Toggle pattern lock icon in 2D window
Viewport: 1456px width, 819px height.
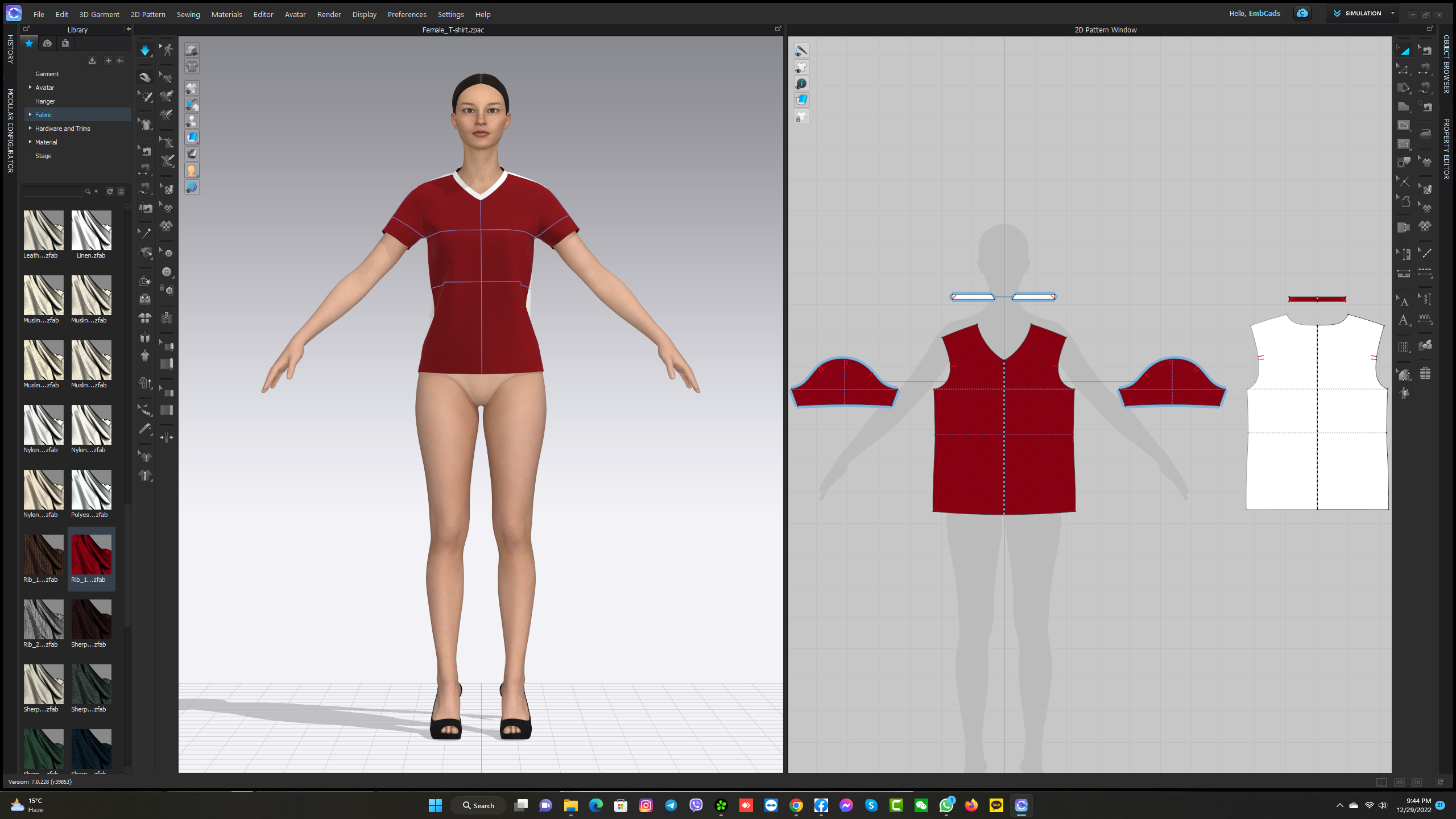tap(801, 117)
